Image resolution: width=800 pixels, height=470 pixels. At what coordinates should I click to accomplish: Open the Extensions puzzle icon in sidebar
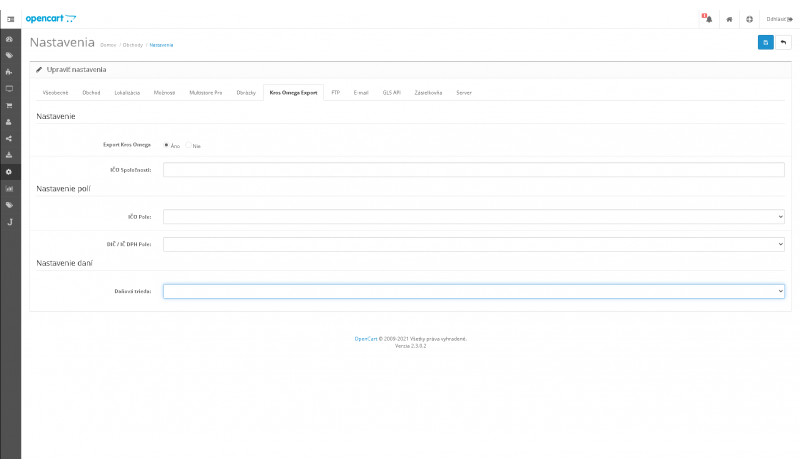pyautogui.click(x=9, y=72)
